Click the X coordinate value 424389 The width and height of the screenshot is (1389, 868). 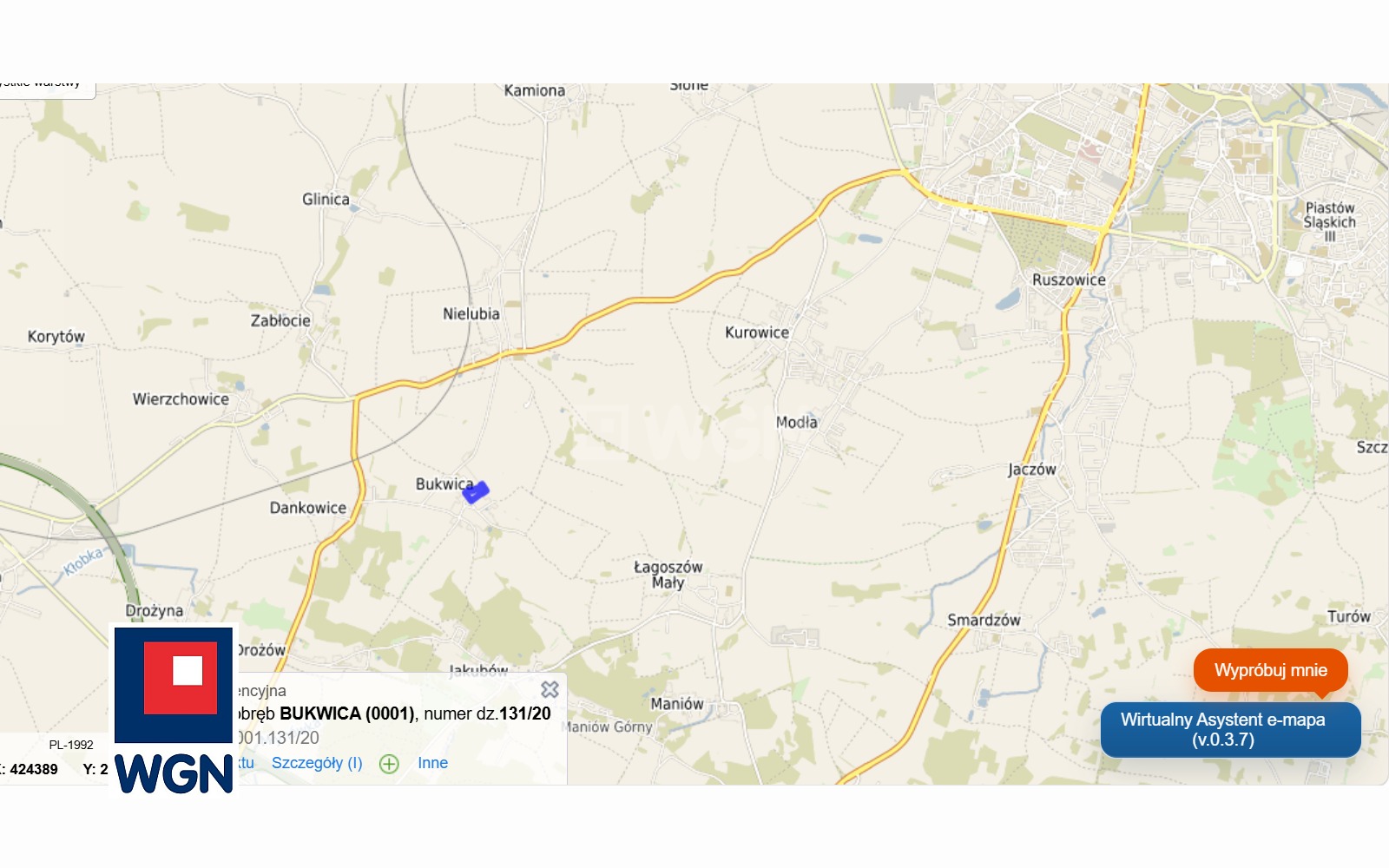(x=34, y=769)
